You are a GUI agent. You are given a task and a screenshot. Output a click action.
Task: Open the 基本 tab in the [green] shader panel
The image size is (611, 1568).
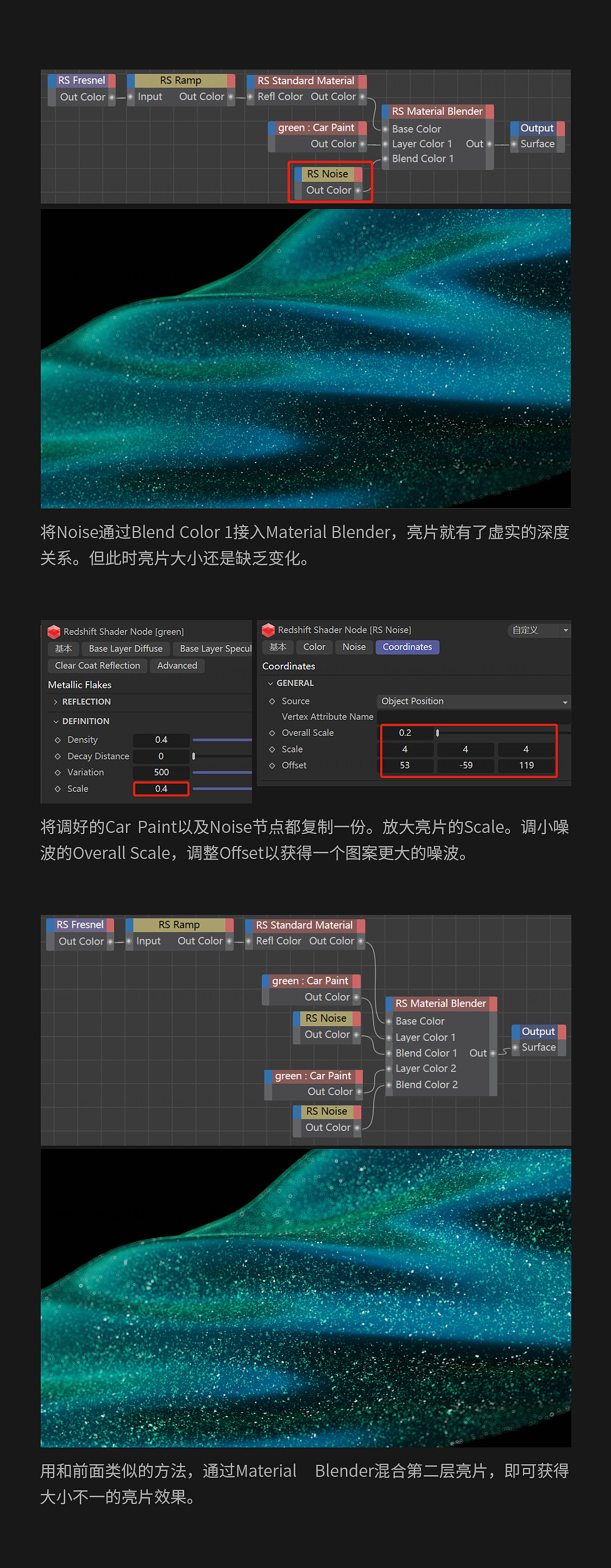(64, 649)
